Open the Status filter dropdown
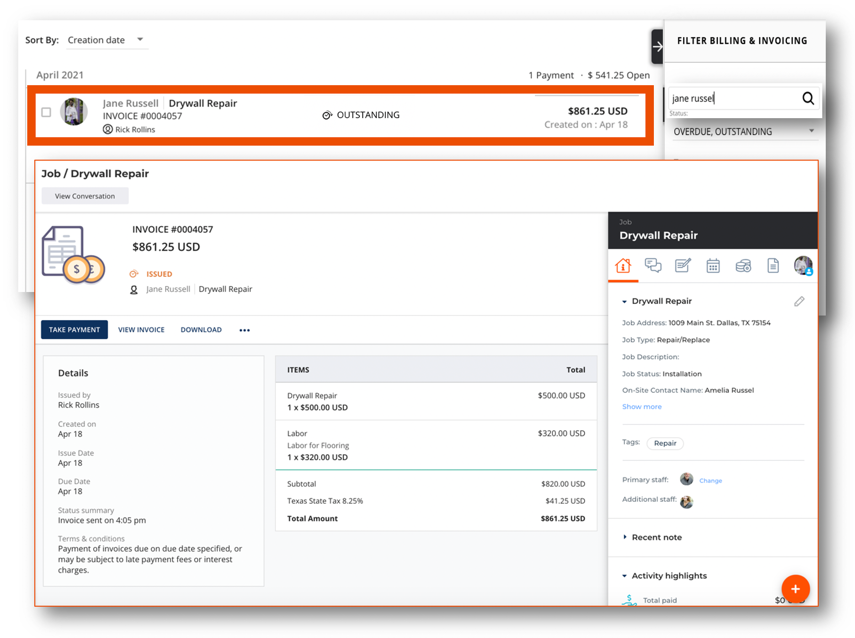 (744, 131)
